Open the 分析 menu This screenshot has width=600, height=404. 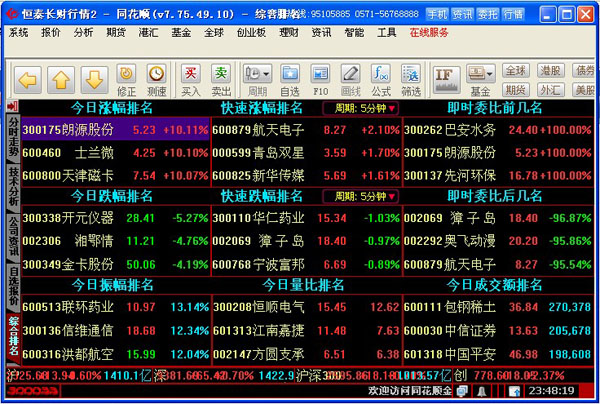point(83,33)
